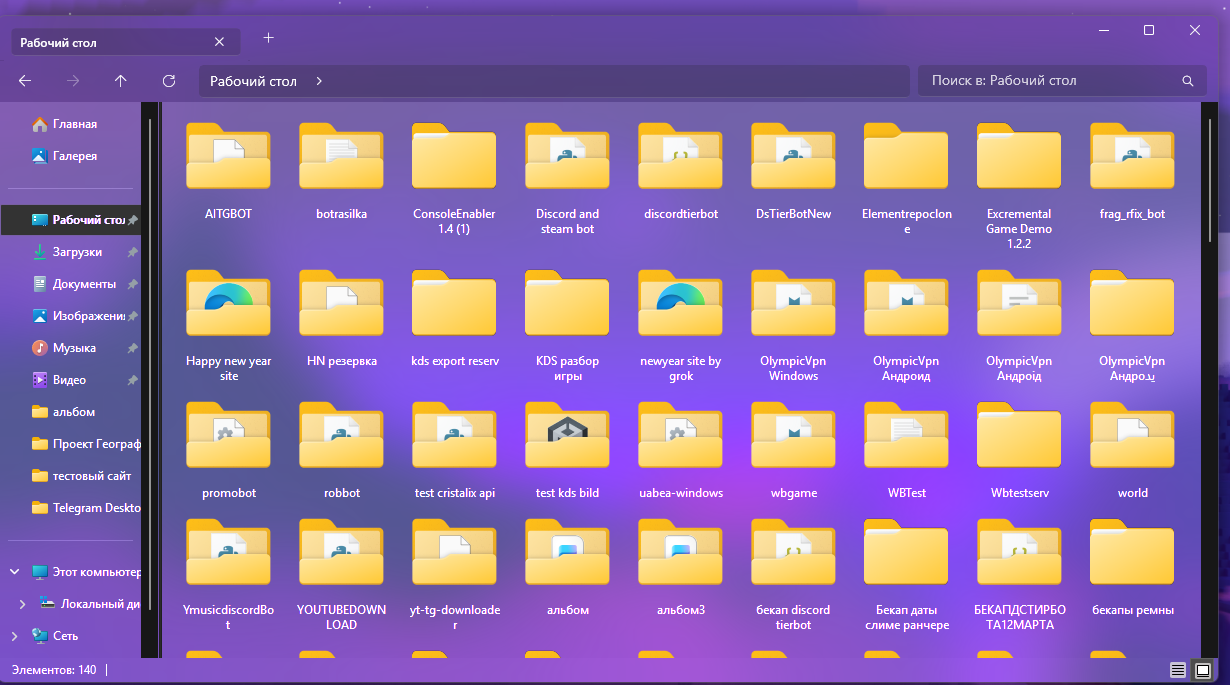Navigate back with the left arrow
This screenshot has width=1230, height=685.
(25, 81)
